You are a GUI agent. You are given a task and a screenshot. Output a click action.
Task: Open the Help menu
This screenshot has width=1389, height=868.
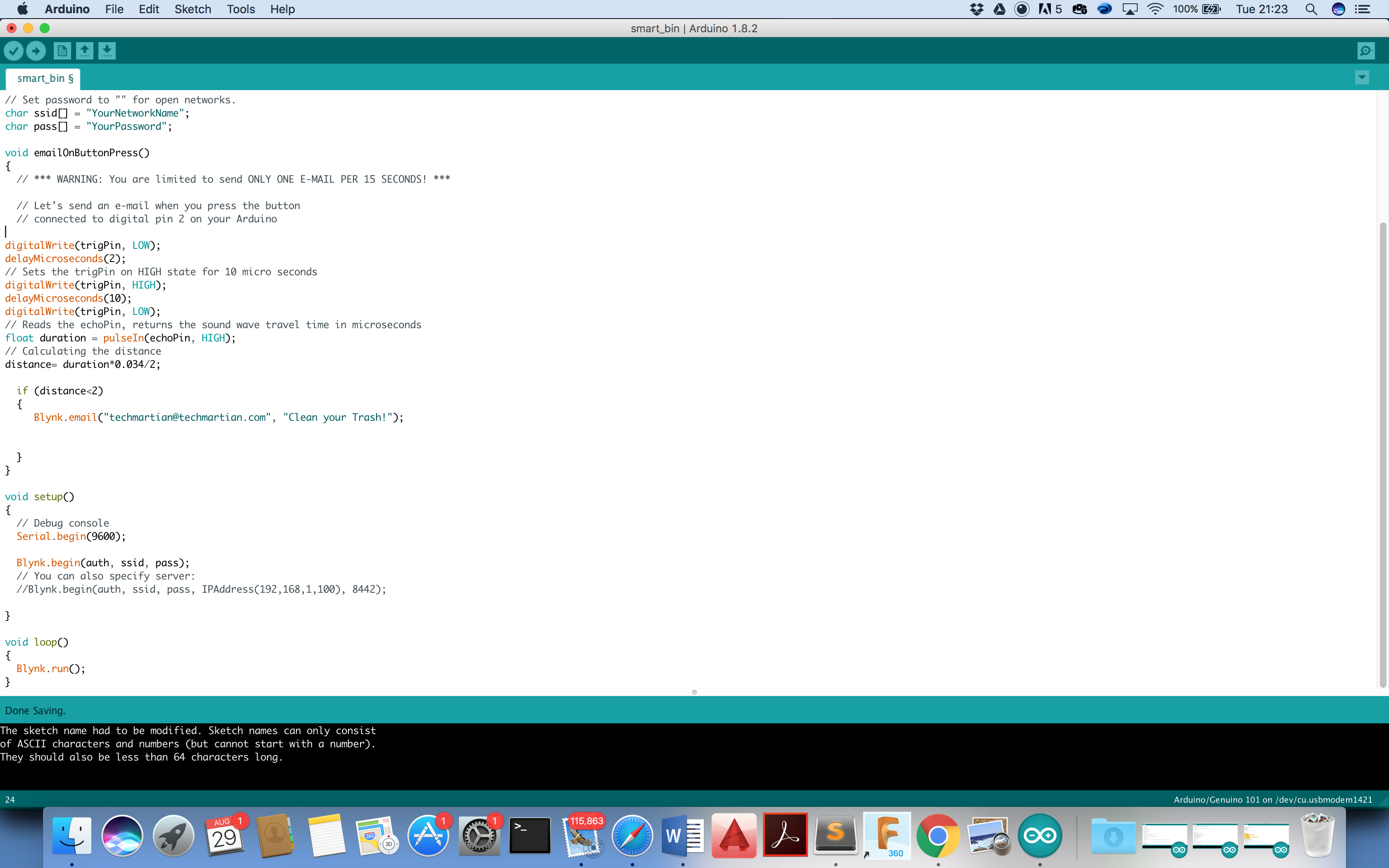click(x=282, y=9)
